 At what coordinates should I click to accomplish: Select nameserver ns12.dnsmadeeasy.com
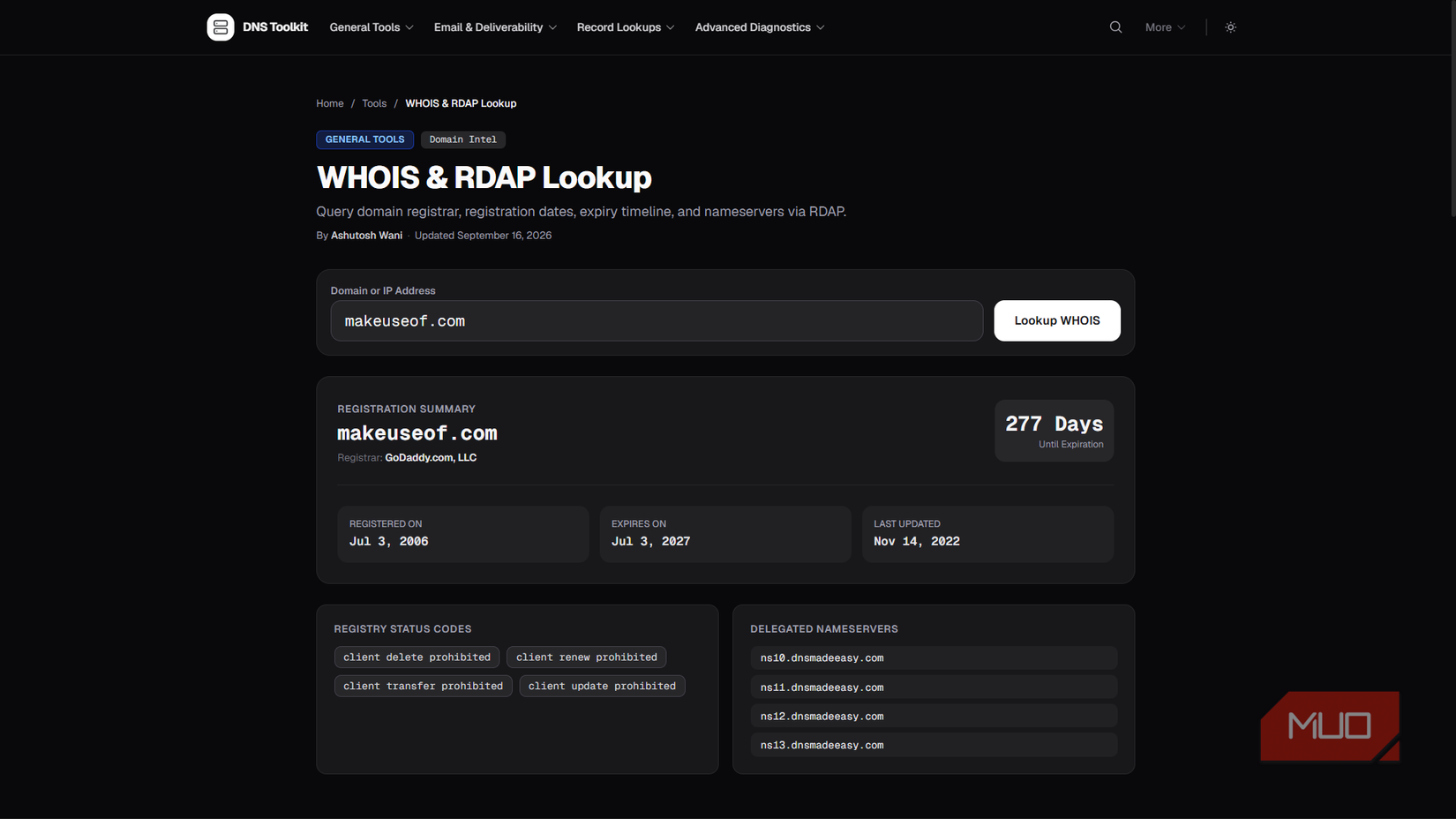click(934, 717)
